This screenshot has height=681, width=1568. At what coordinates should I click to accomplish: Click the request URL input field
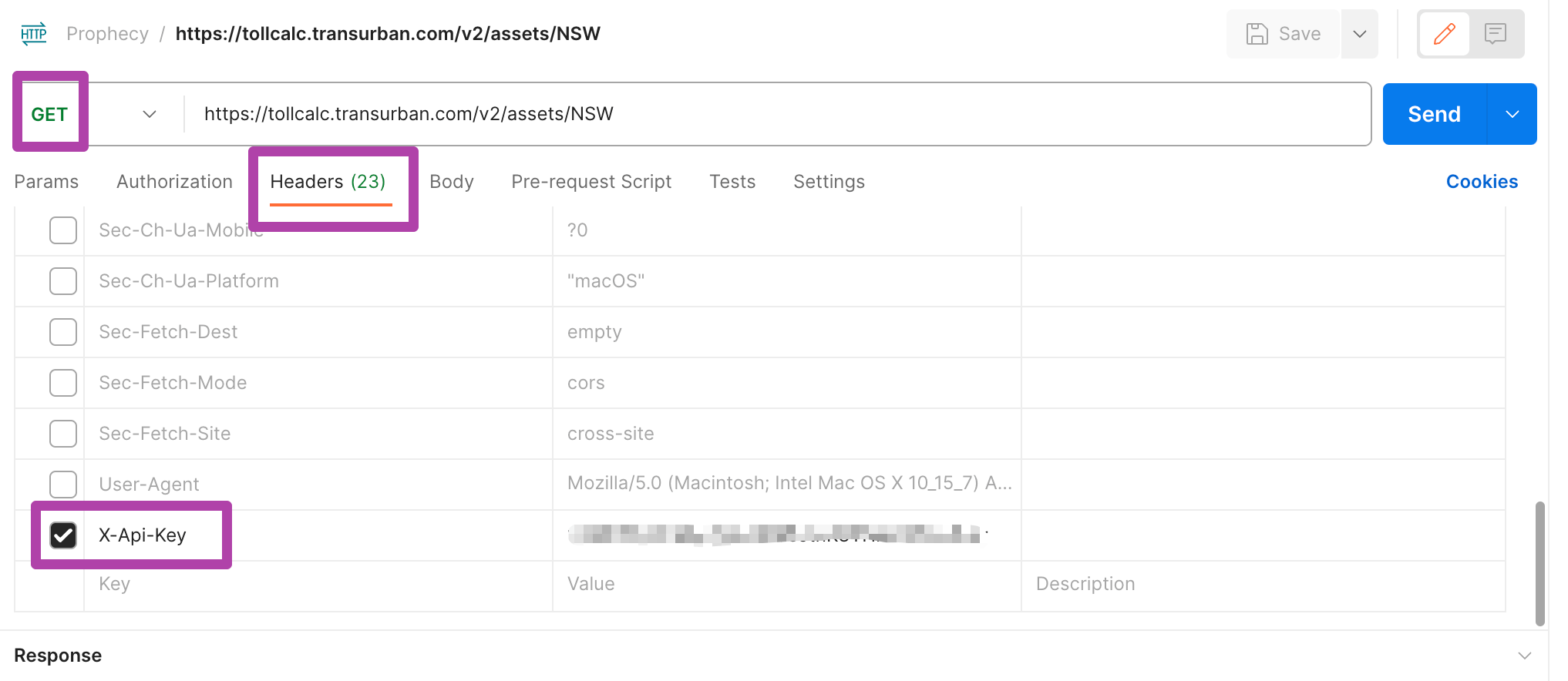pyautogui.click(x=771, y=114)
